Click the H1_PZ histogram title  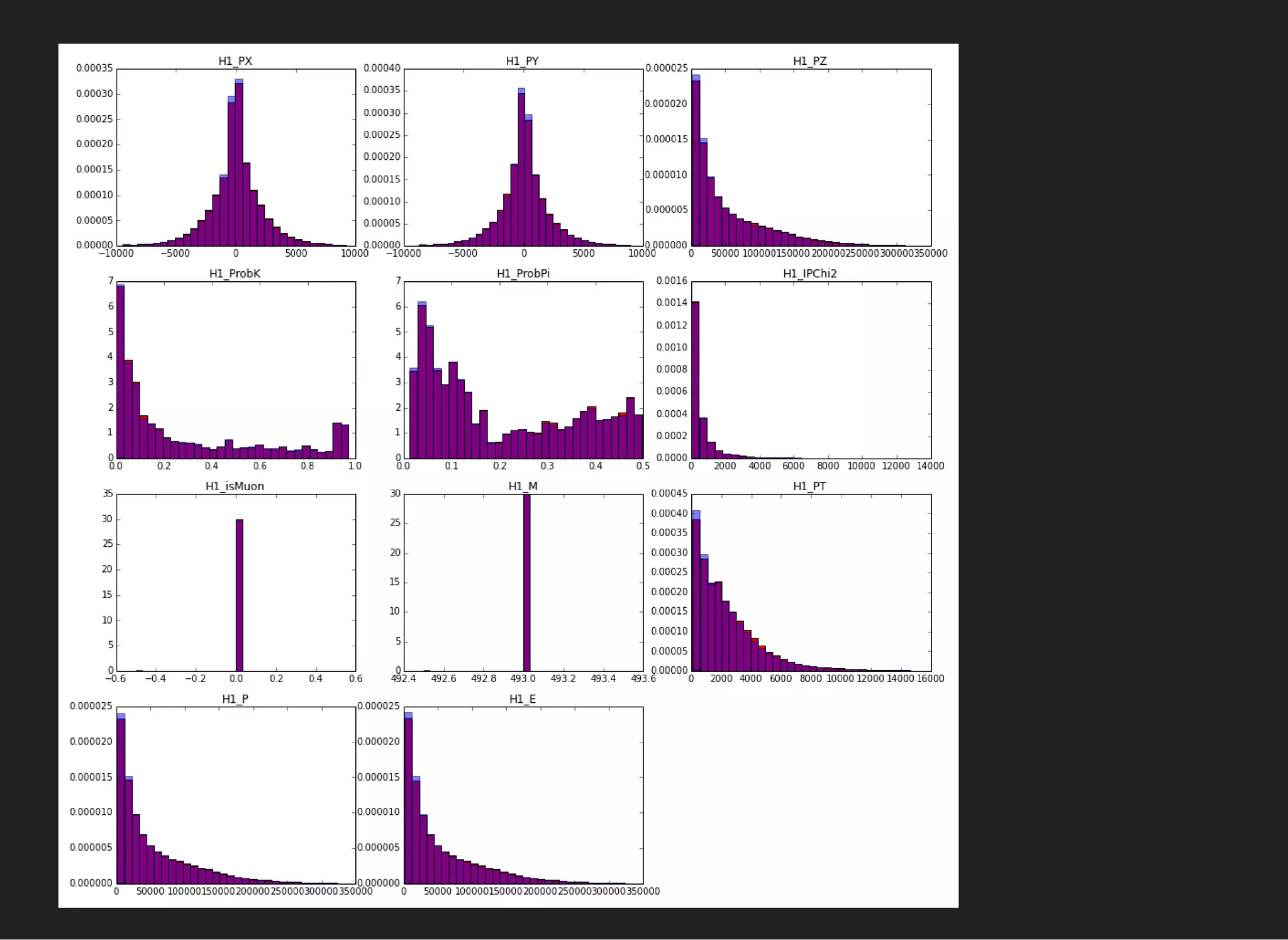[809, 61]
